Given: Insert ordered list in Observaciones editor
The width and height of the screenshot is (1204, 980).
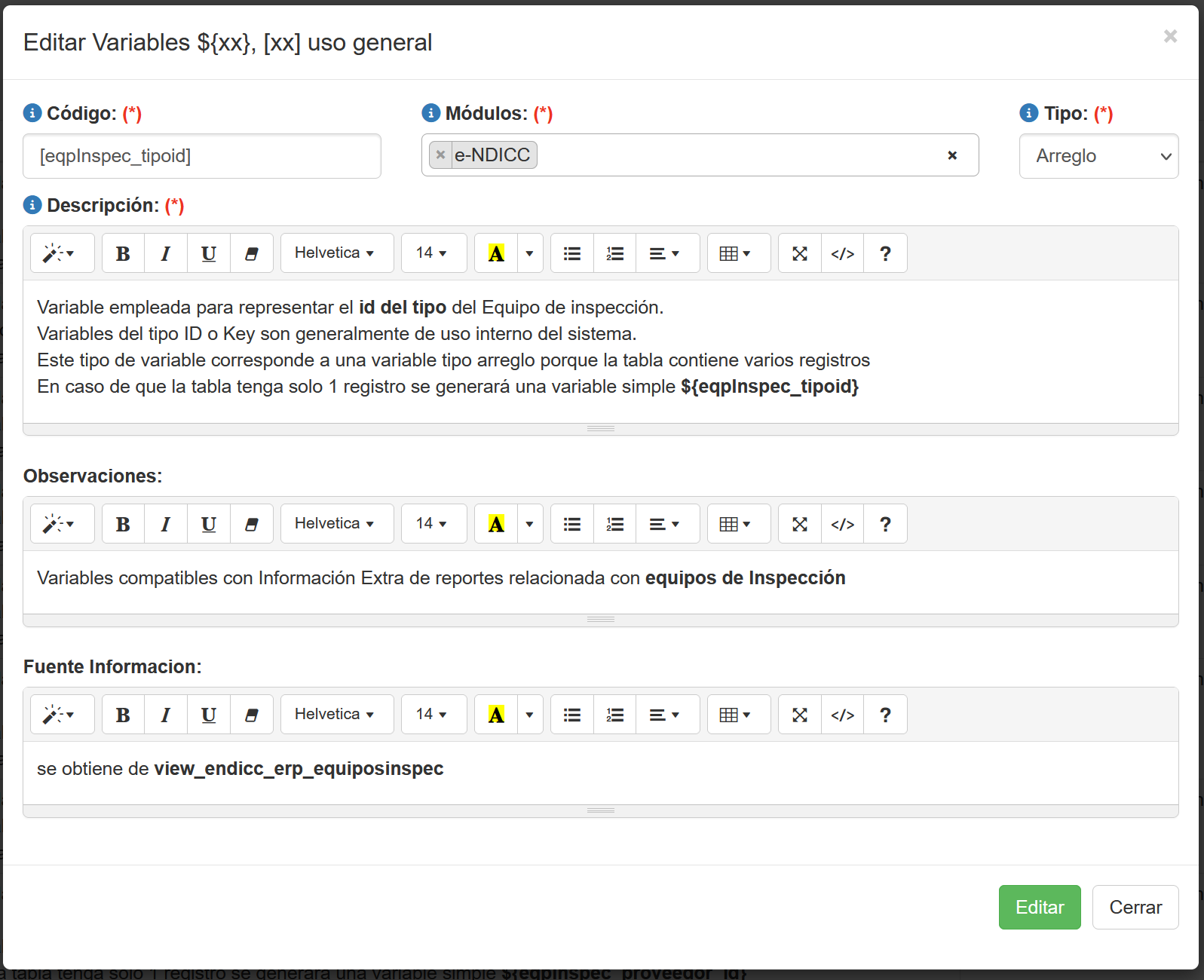Looking at the screenshot, I should tap(615, 524).
